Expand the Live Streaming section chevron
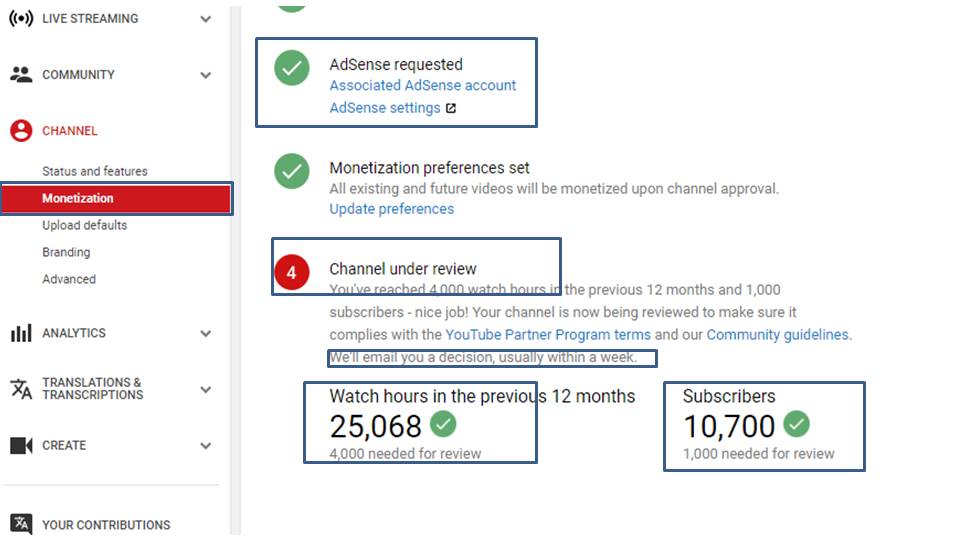Image resolution: width=960 pixels, height=540 pixels. [x=206, y=19]
